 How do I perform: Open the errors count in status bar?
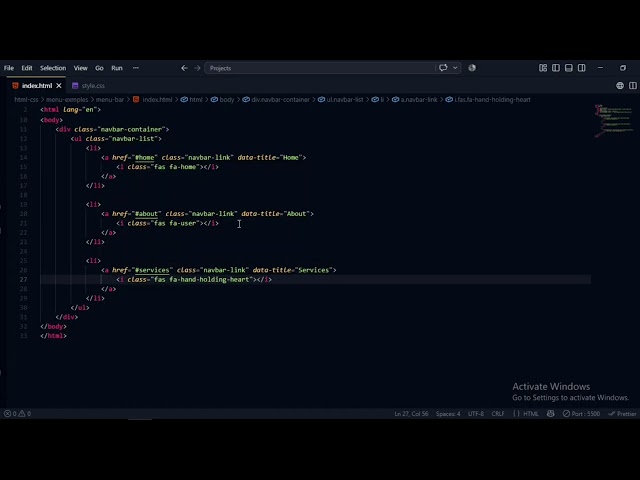click(x=10, y=413)
